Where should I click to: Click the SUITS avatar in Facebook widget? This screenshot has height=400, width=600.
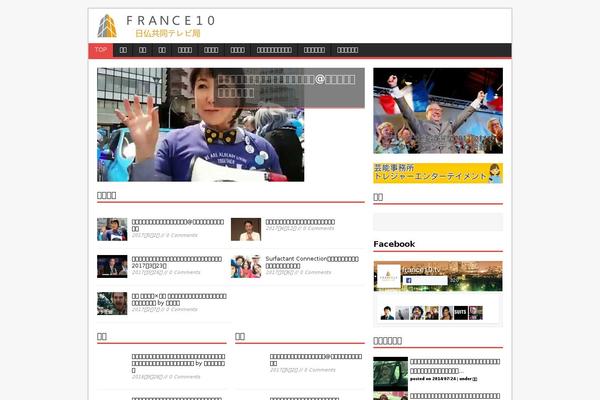click(x=461, y=313)
